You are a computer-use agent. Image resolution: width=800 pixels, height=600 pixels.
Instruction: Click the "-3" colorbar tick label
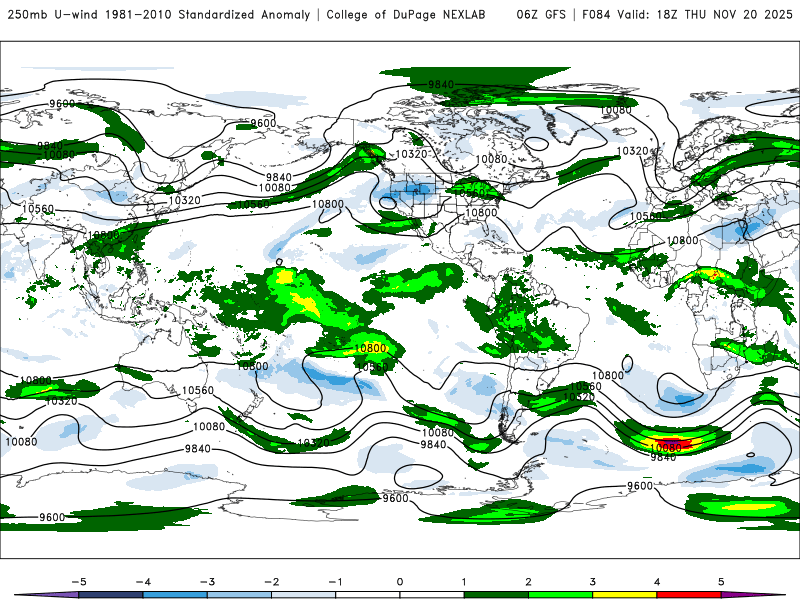point(207,582)
